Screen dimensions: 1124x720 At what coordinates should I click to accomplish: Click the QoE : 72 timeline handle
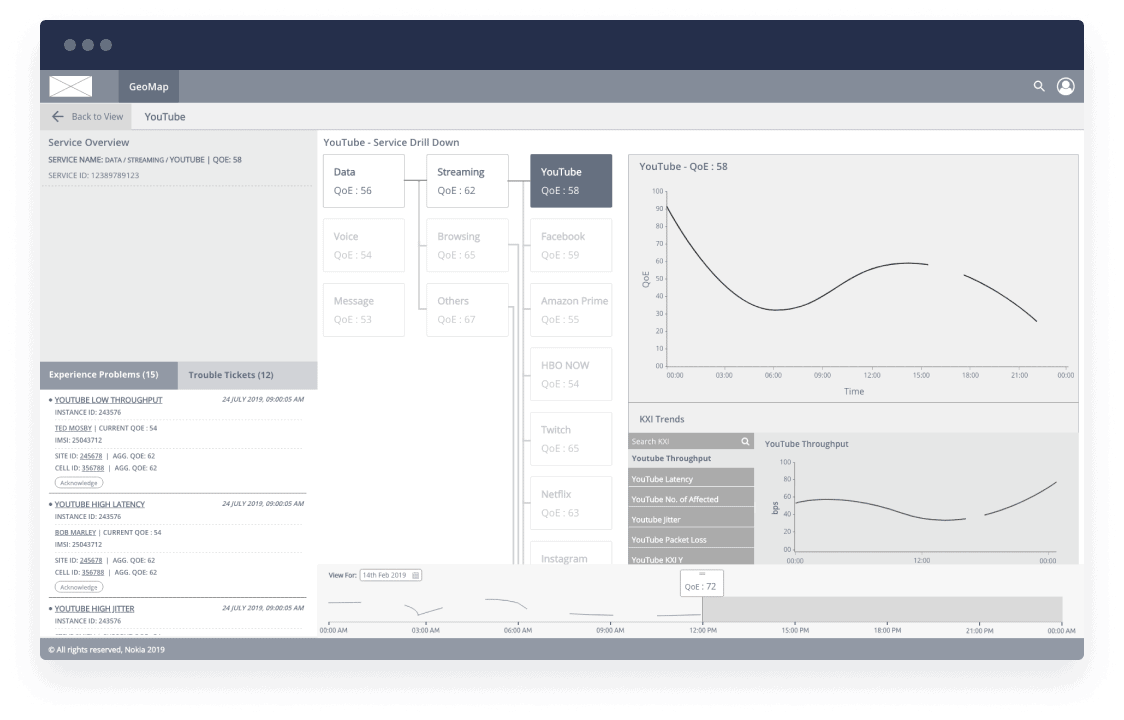[702, 583]
